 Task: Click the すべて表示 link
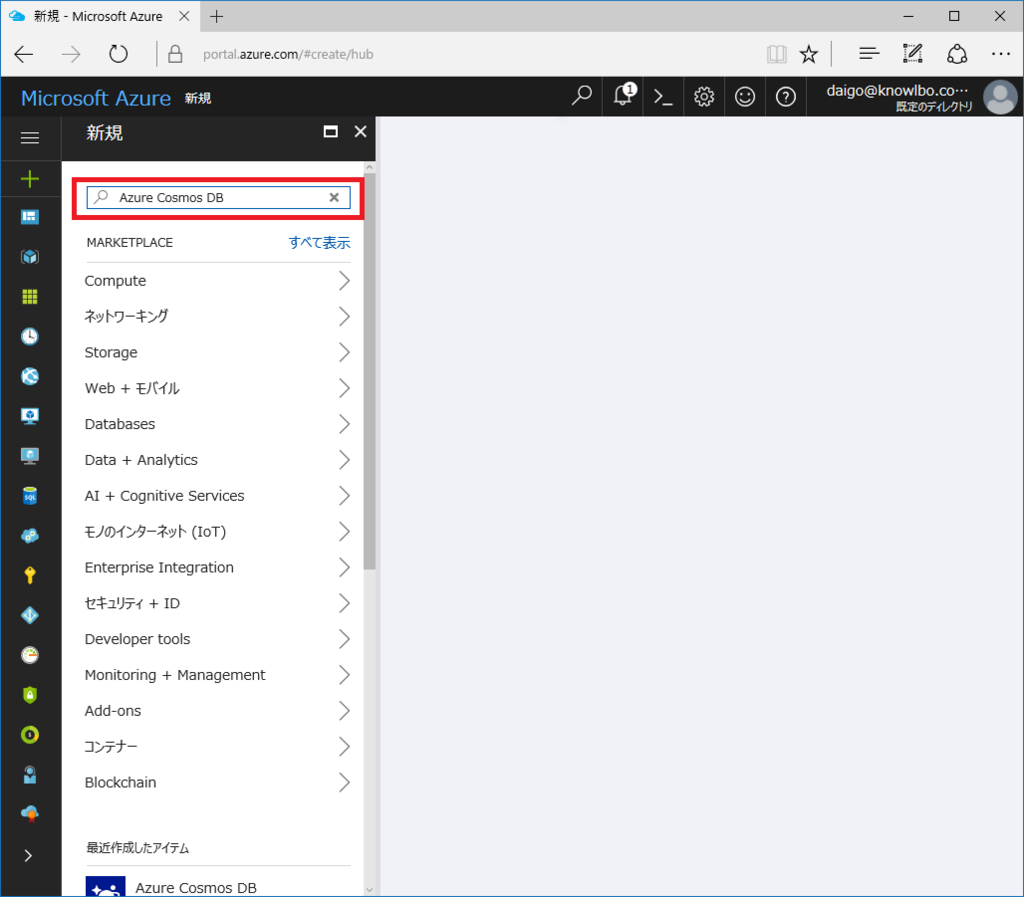point(319,243)
